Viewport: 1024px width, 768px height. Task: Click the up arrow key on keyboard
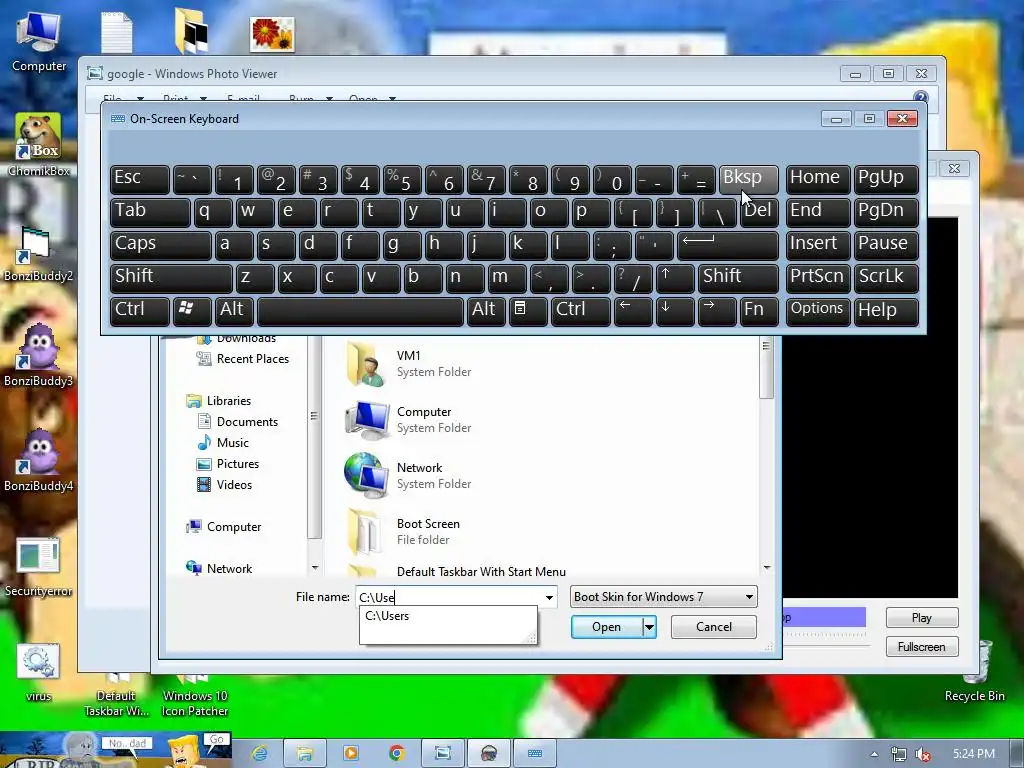[675, 278]
